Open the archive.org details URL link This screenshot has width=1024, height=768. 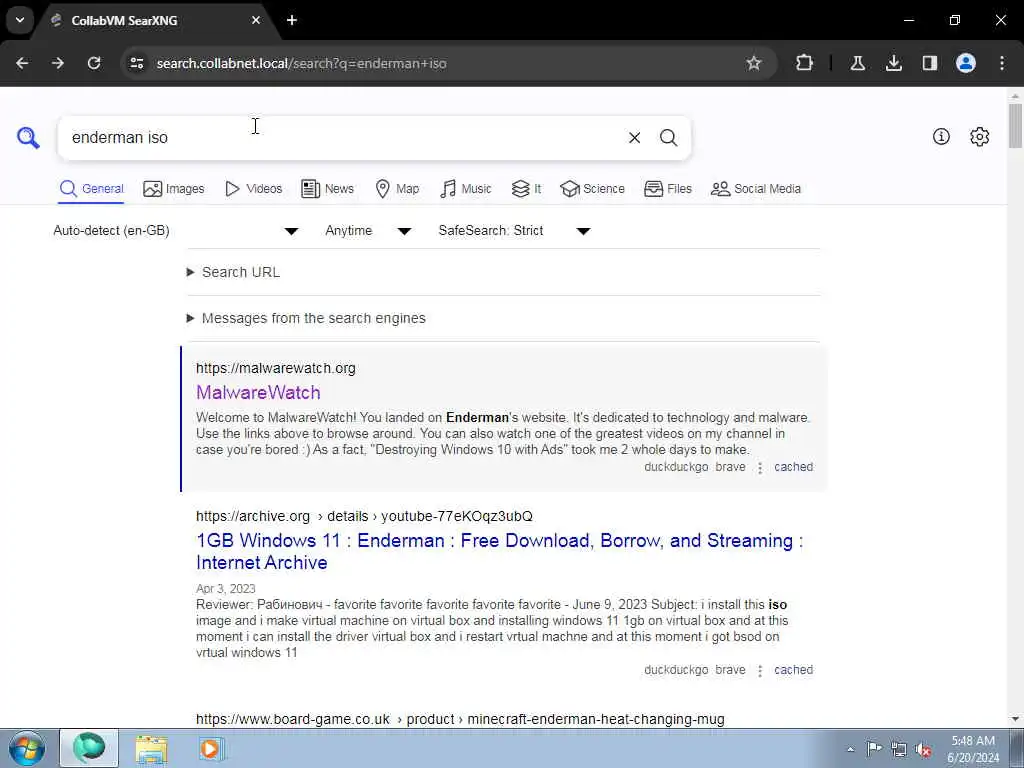coord(364,516)
